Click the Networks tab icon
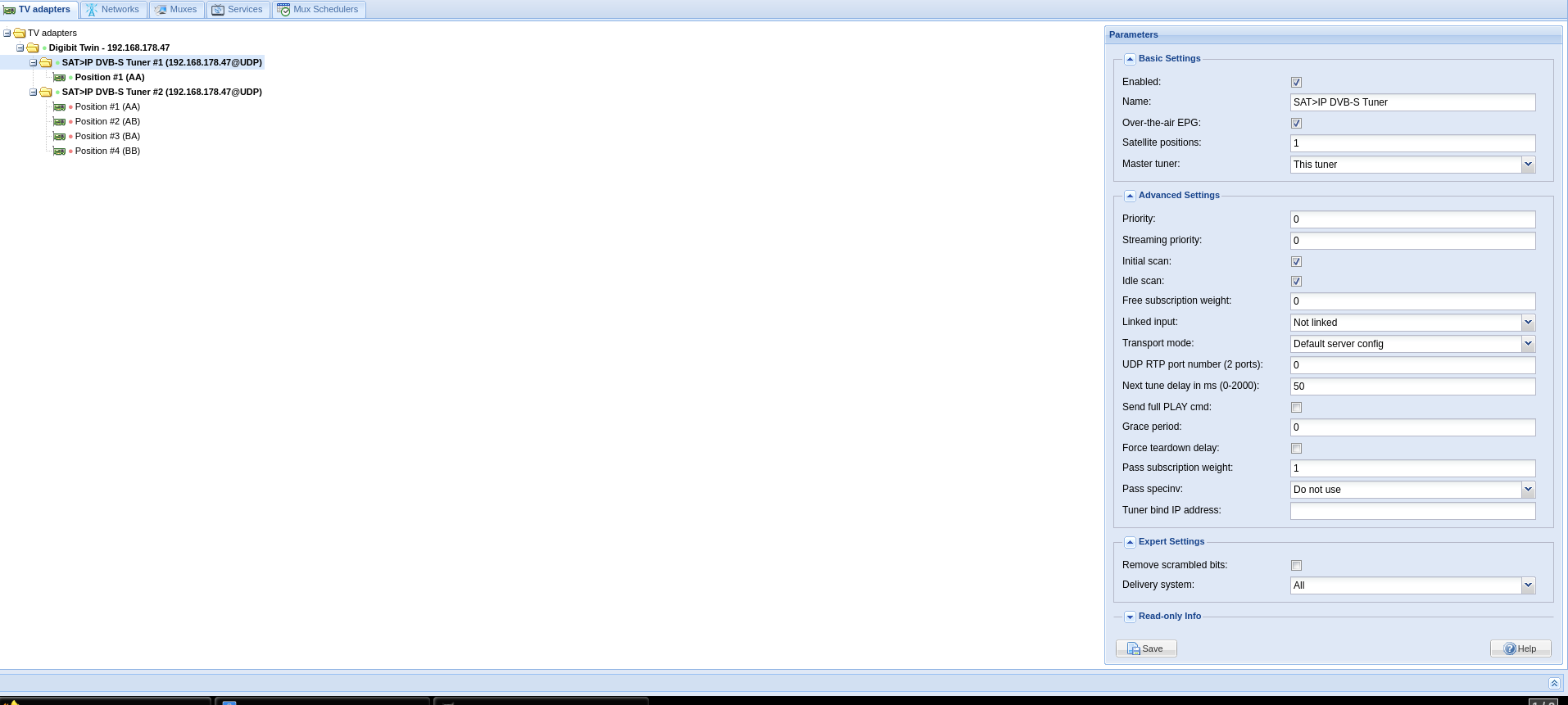This screenshot has width=1568, height=705. (x=91, y=10)
